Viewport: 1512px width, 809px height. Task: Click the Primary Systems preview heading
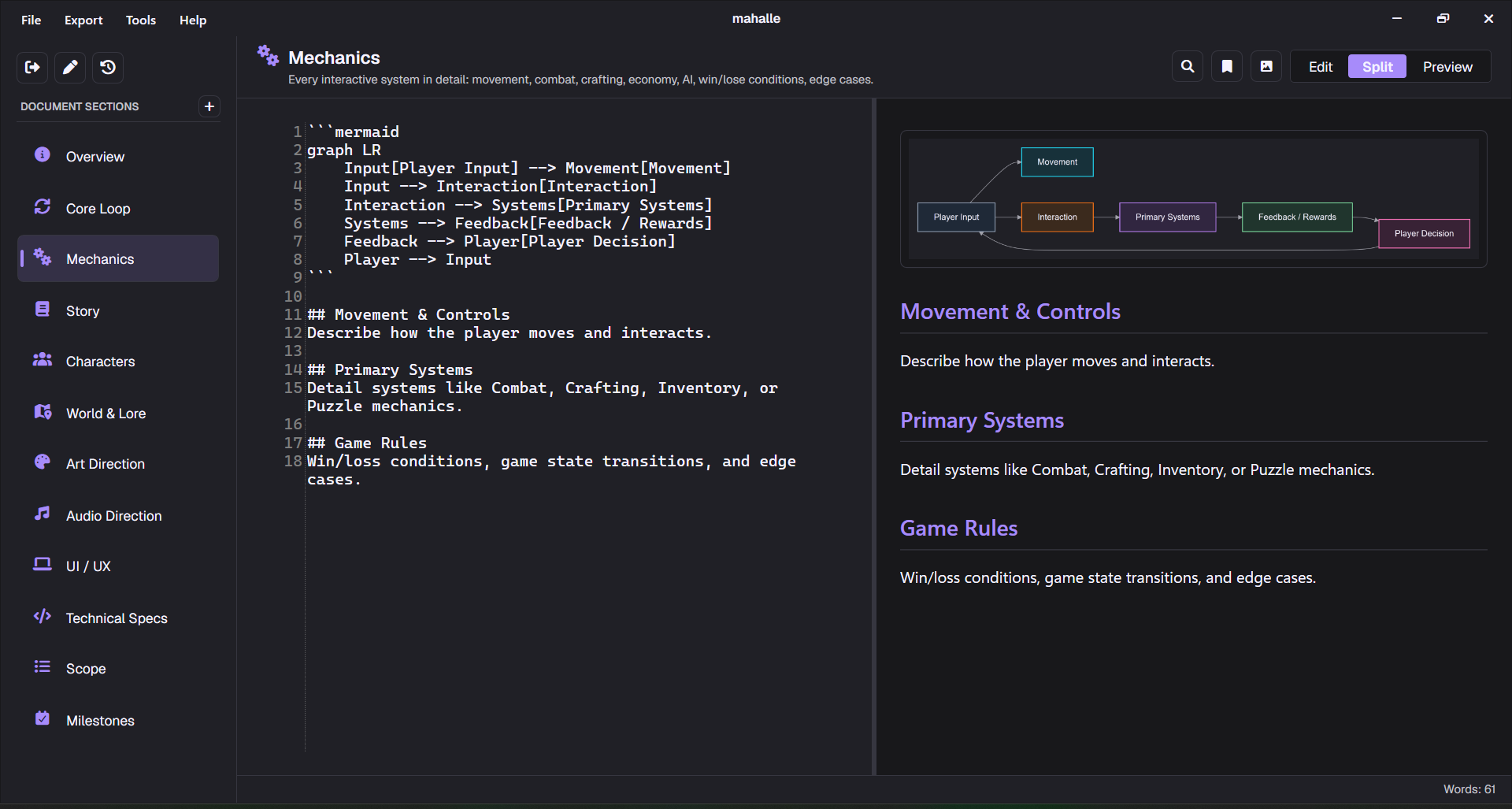coord(982,421)
